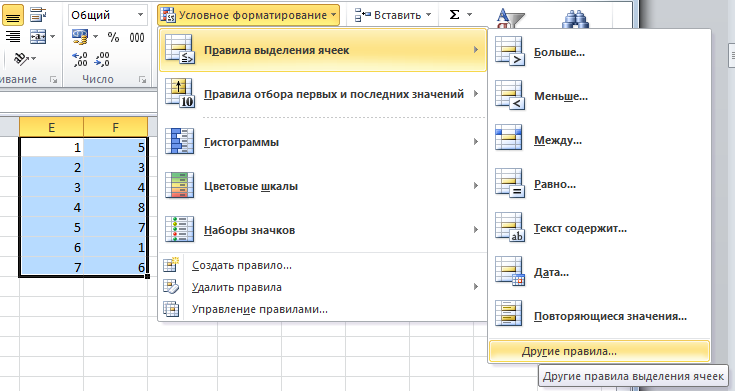The height and width of the screenshot is (391, 735).
Task: Toggle wrap text icon
Action: pos(38,15)
